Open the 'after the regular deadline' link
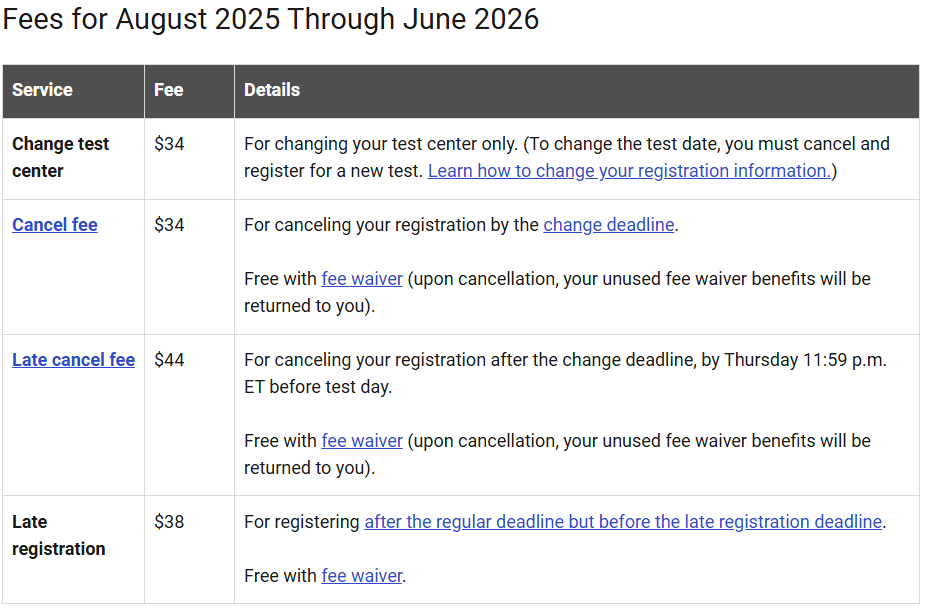The image size is (927, 611). click(x=623, y=522)
